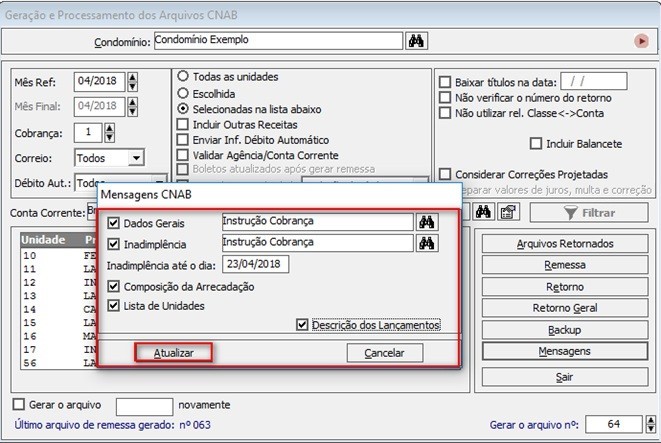This screenshot has width=661, height=443.
Task: Increase Gerar o arquivo nº value
Action: point(650,420)
